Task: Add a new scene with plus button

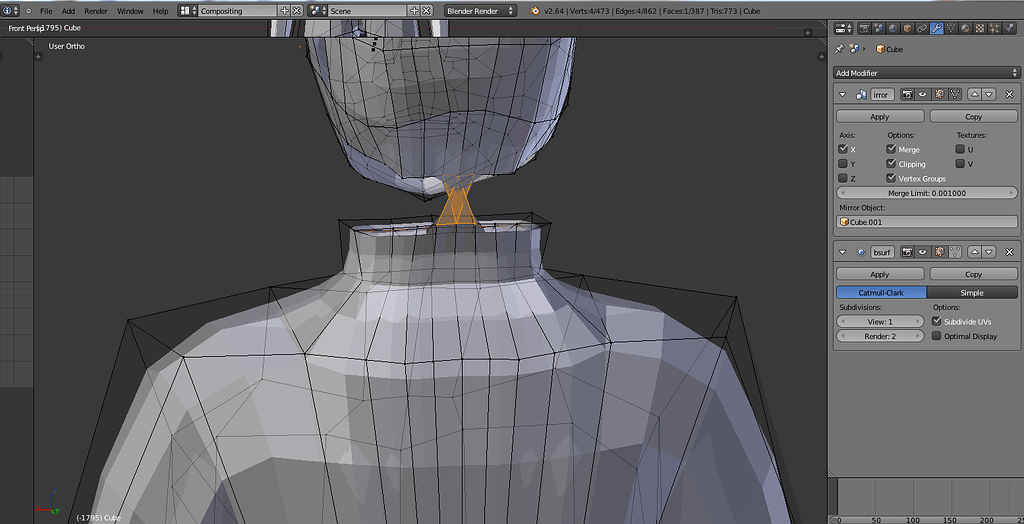Action: click(414, 11)
